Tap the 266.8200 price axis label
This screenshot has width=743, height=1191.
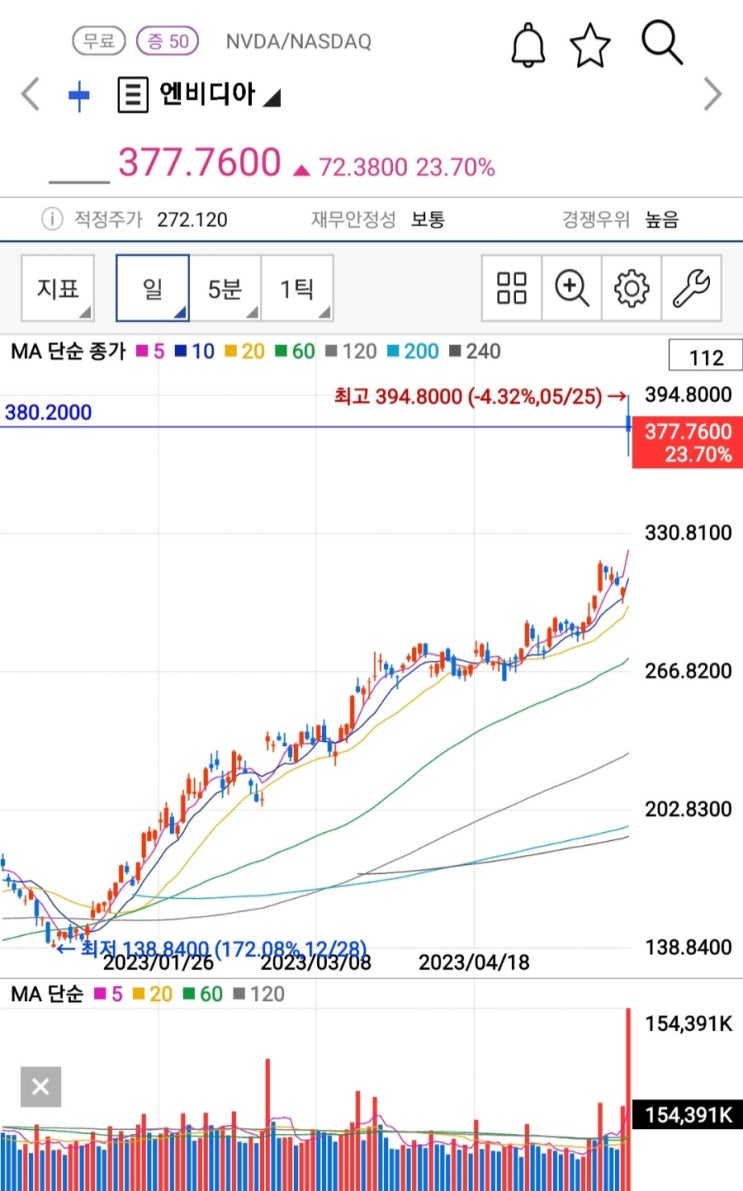pyautogui.click(x=688, y=671)
